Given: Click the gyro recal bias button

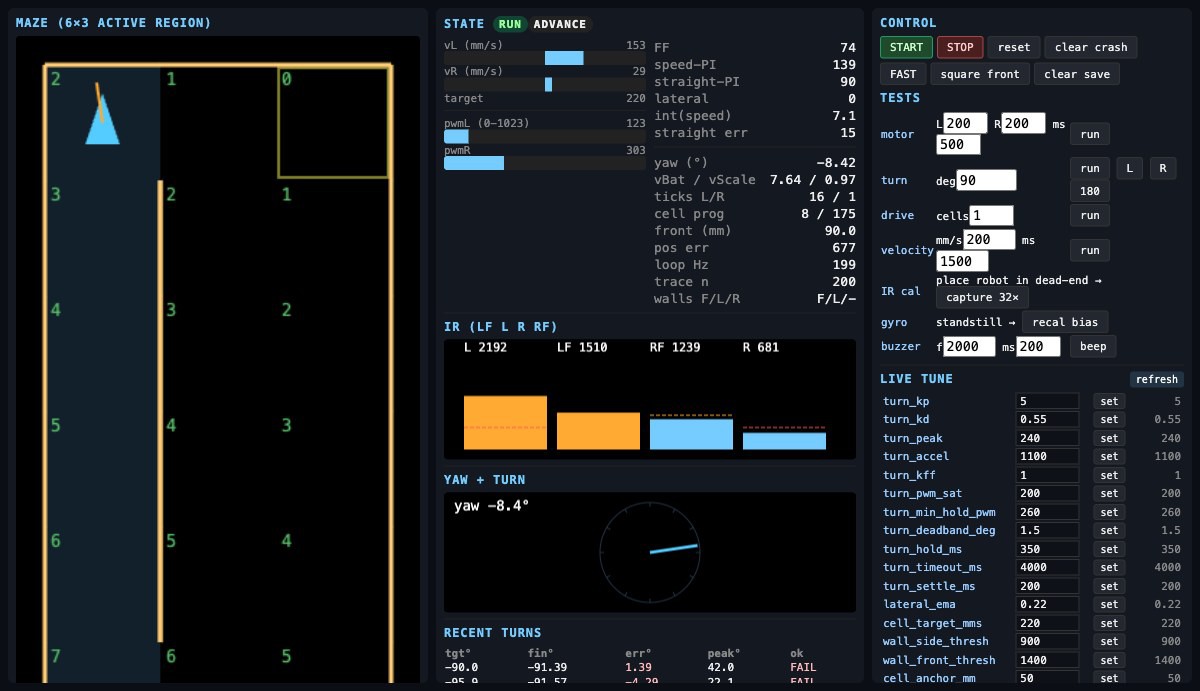Looking at the screenshot, I should click(x=1065, y=322).
